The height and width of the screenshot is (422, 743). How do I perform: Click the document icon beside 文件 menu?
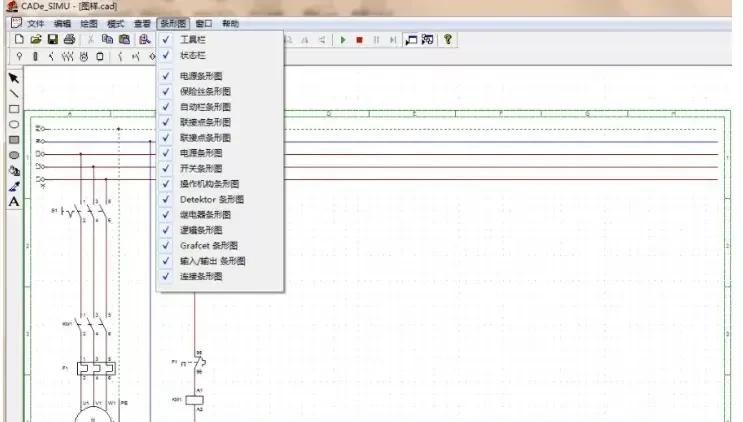point(16,23)
